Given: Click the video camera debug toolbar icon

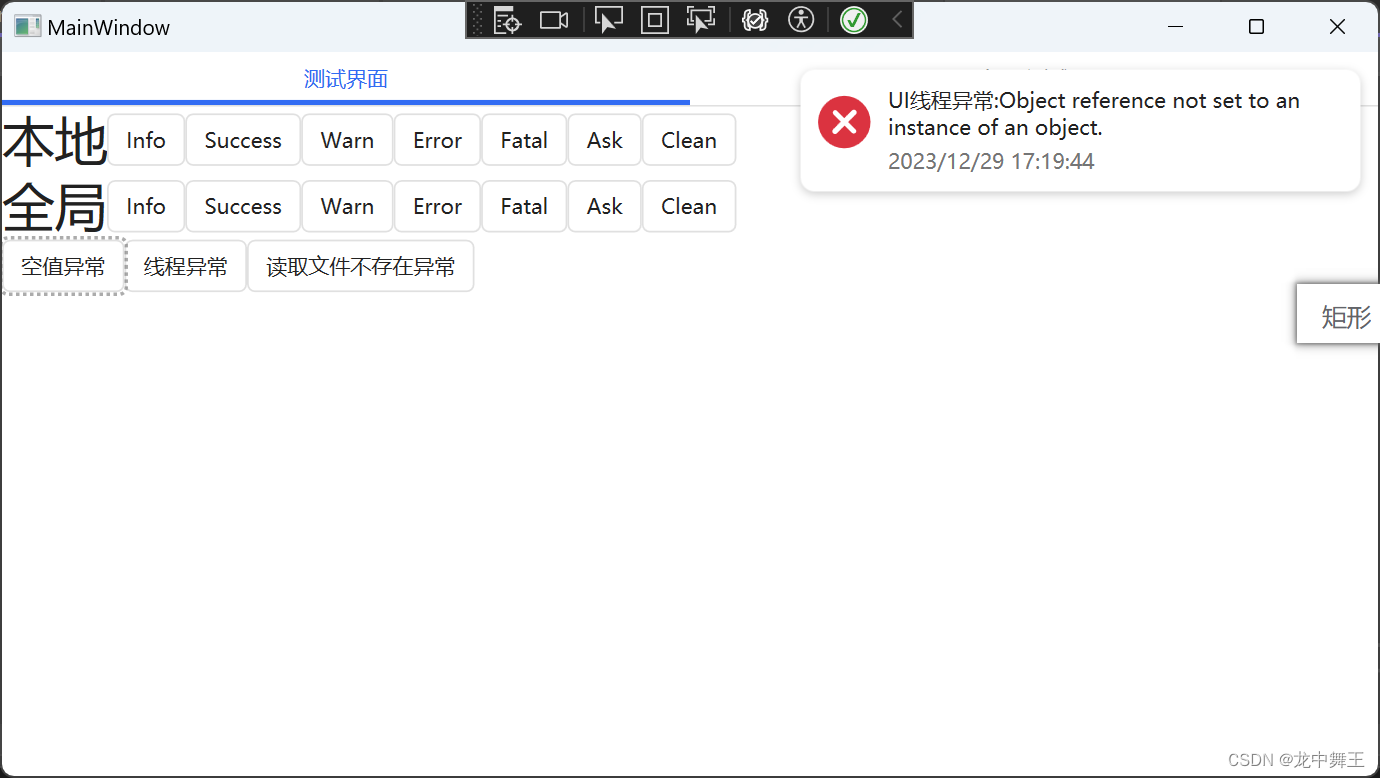Looking at the screenshot, I should (x=554, y=20).
